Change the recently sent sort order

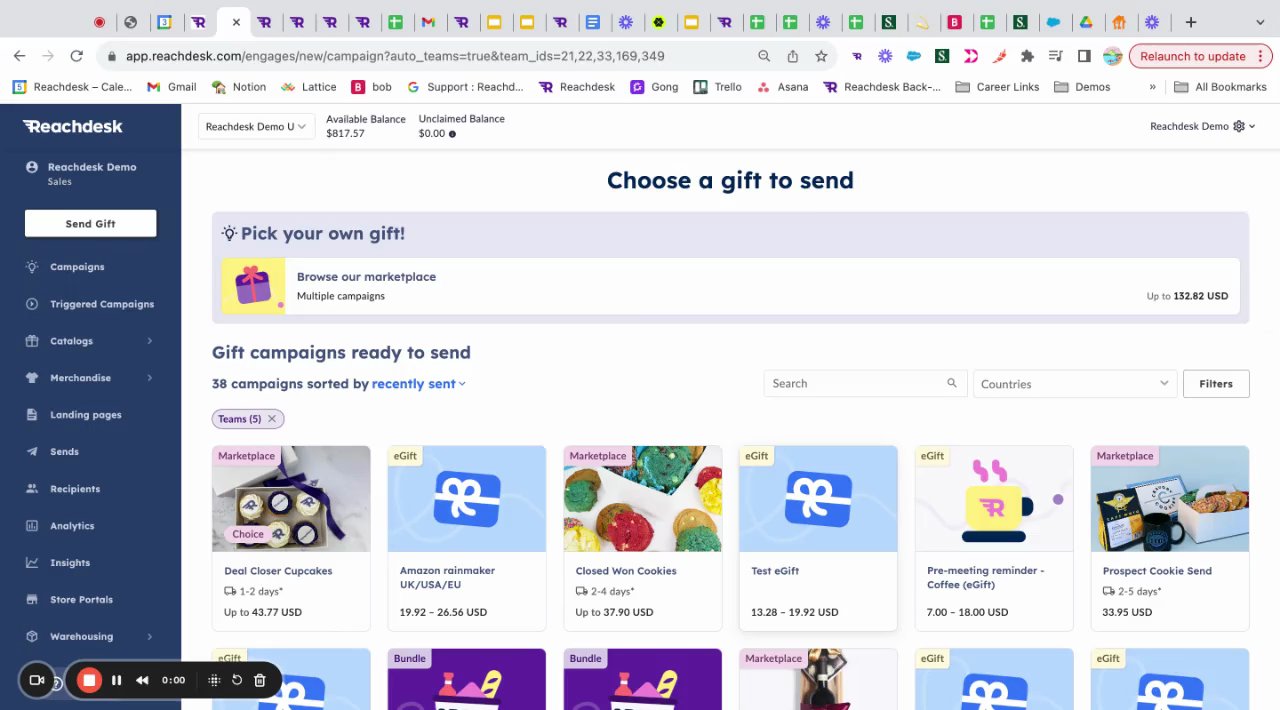[418, 384]
